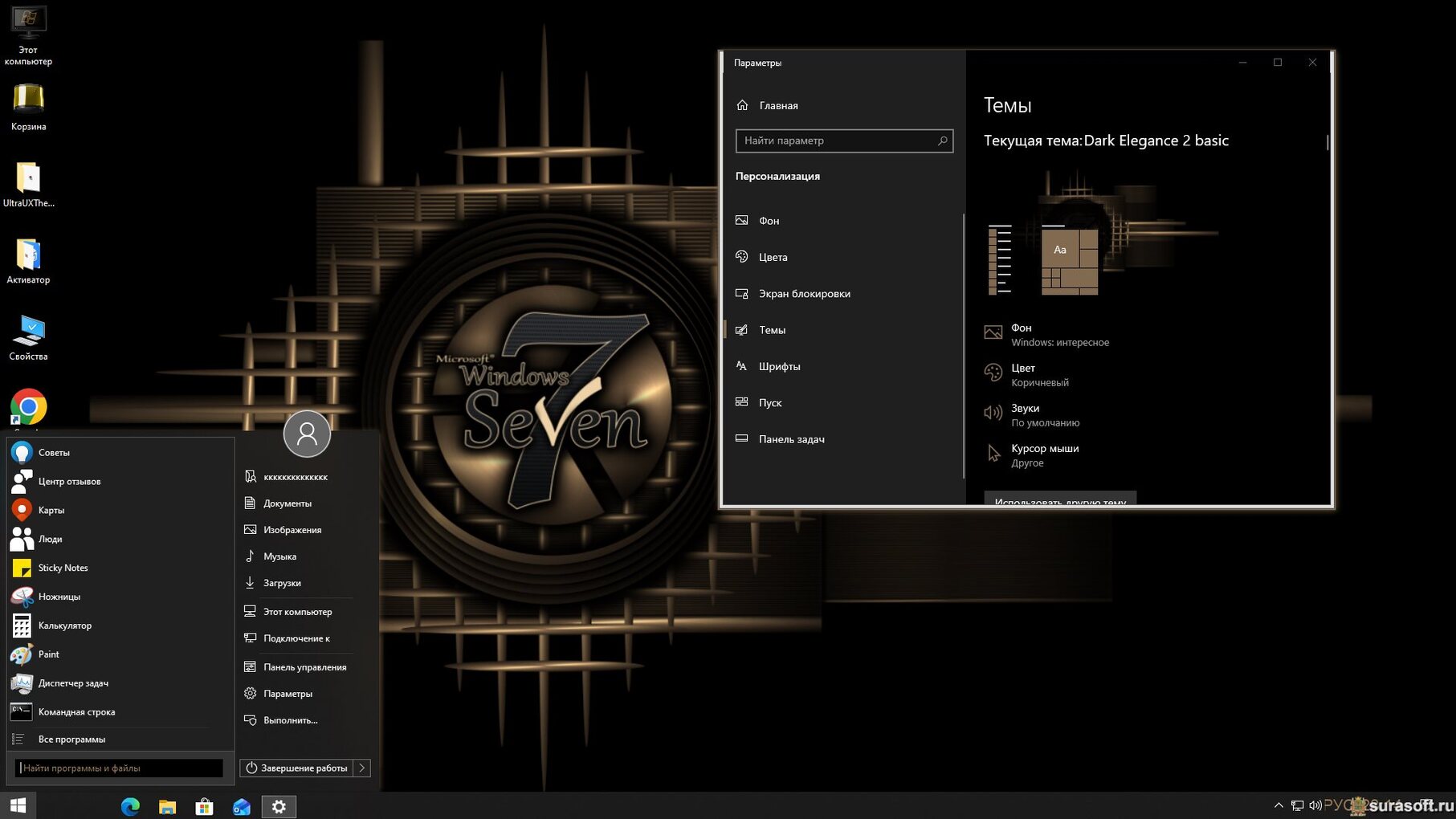The width and height of the screenshot is (1456, 819).
Task: Open Outlook mail icon in taskbar
Action: tap(242, 806)
